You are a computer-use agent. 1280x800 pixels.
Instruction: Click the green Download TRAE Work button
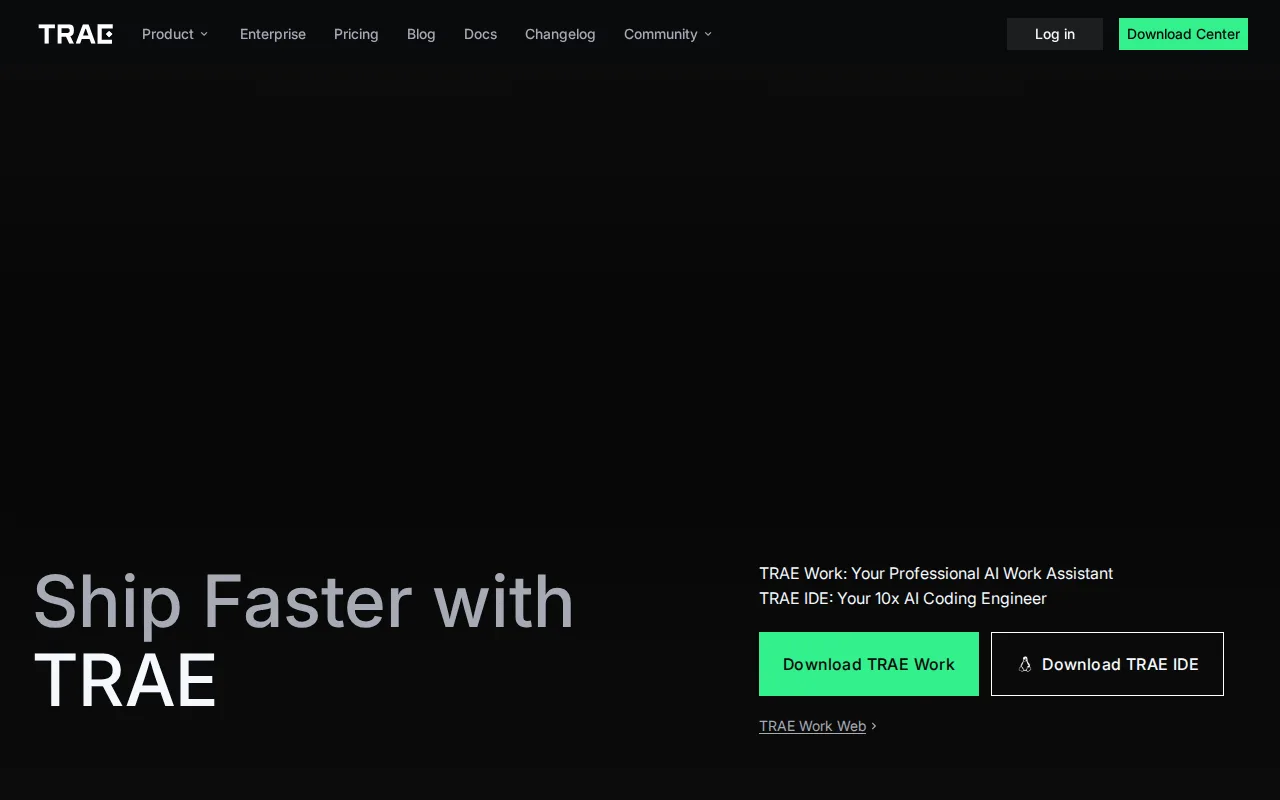click(x=869, y=664)
